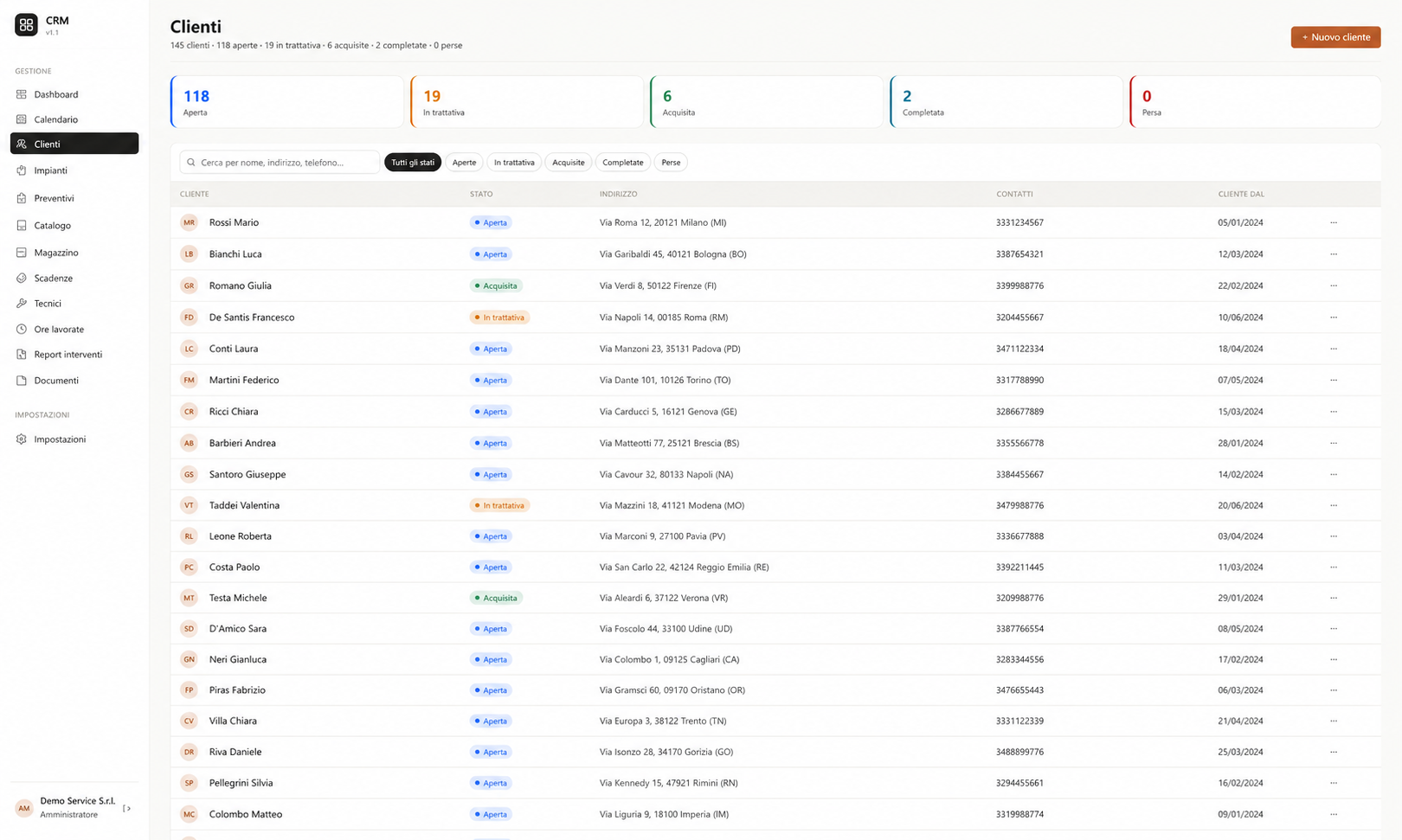Go to Impostazioni in sidebar menu

point(74,439)
